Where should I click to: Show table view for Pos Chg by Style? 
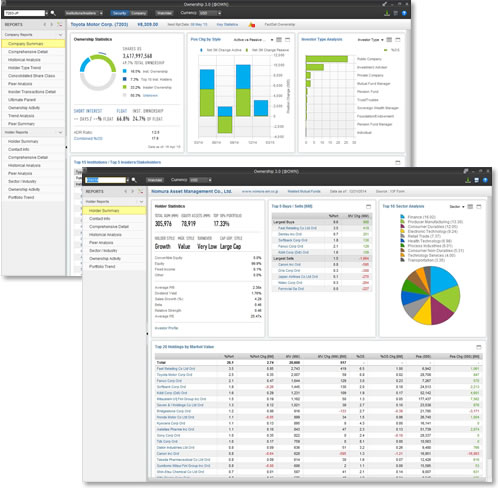279,40
